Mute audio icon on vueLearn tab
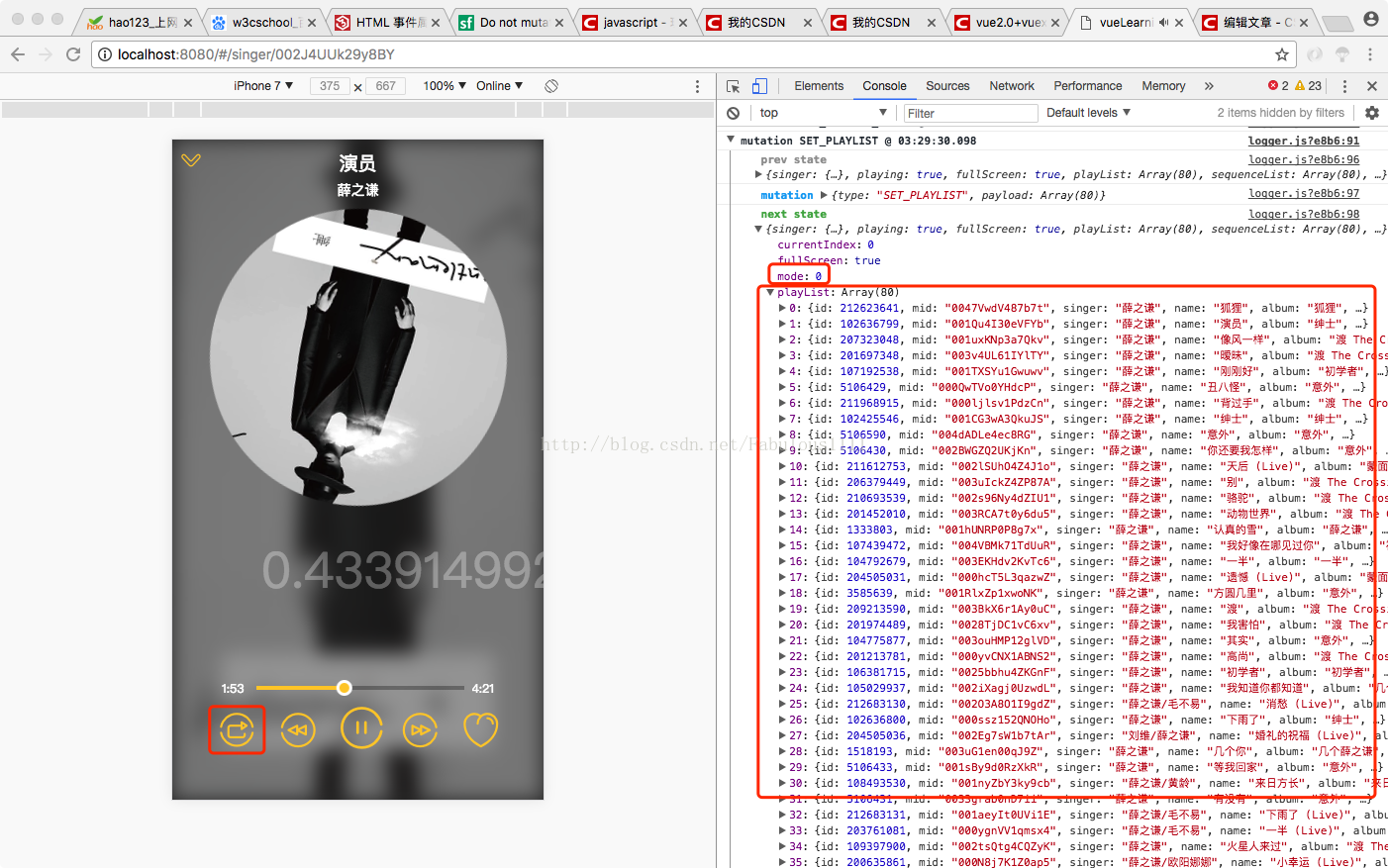This screenshot has height=868, width=1388. click(x=1164, y=22)
